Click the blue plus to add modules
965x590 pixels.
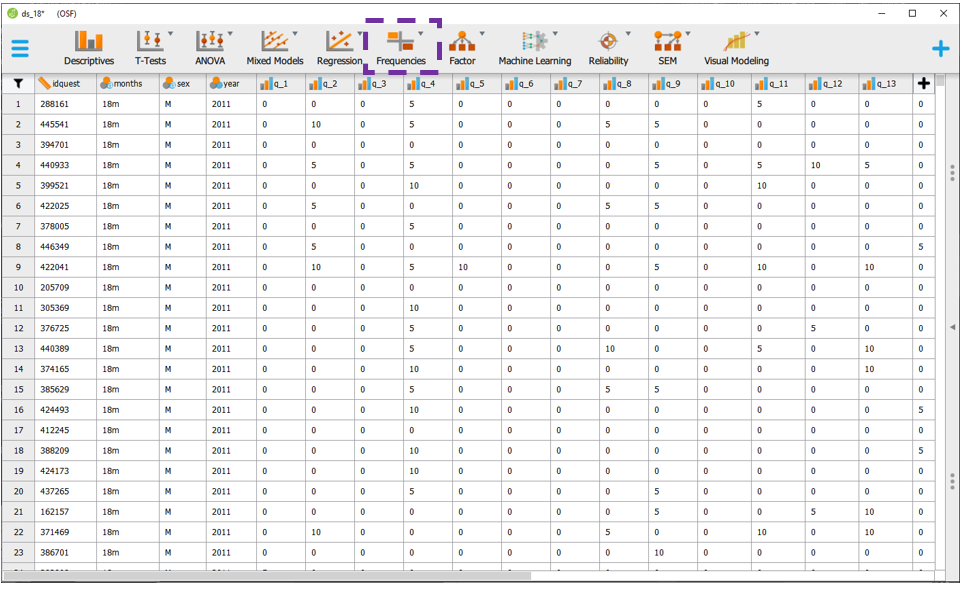(940, 48)
